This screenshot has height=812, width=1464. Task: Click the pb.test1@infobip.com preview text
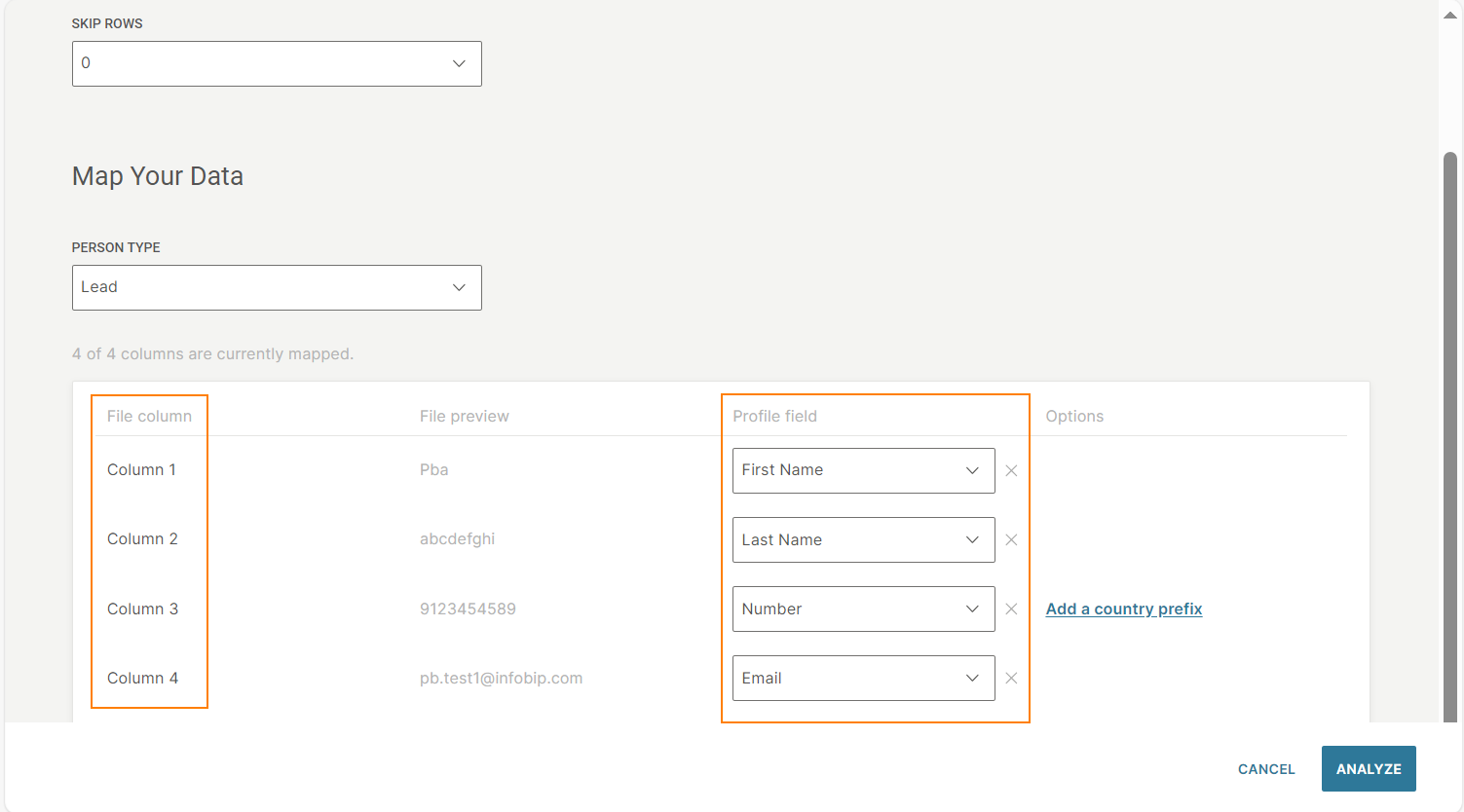(501, 679)
